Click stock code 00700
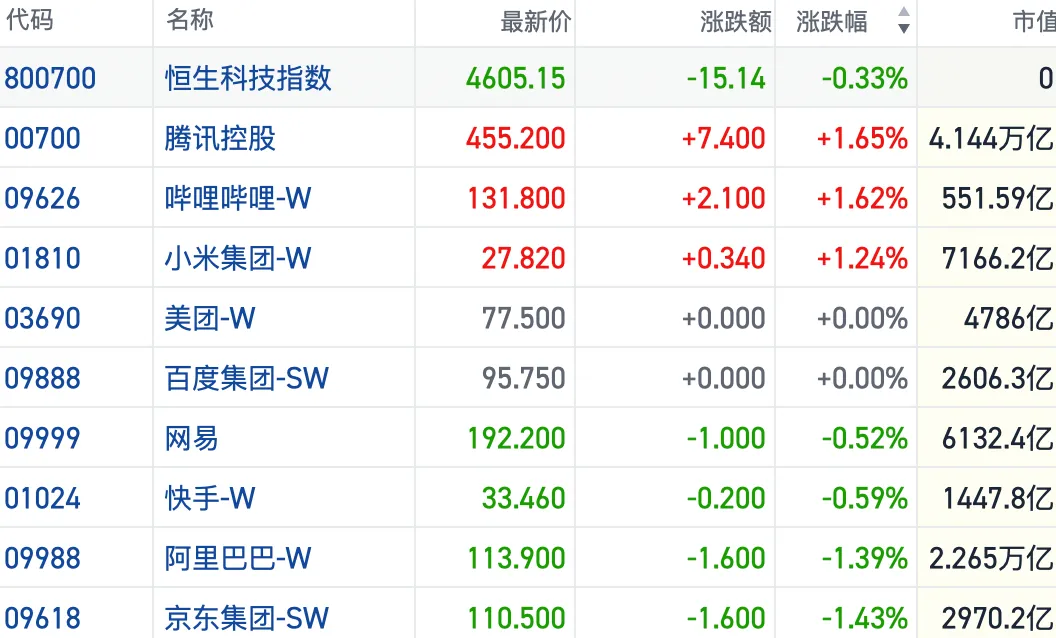The width and height of the screenshot is (1056, 638). click(x=42, y=138)
